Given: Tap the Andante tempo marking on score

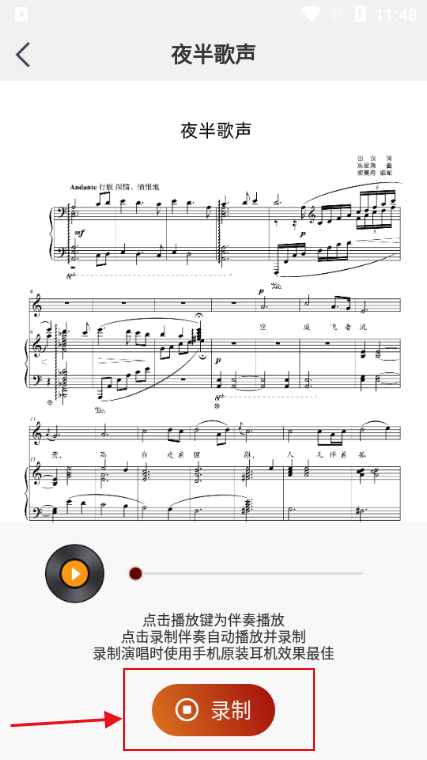Looking at the screenshot, I should (x=83, y=187).
